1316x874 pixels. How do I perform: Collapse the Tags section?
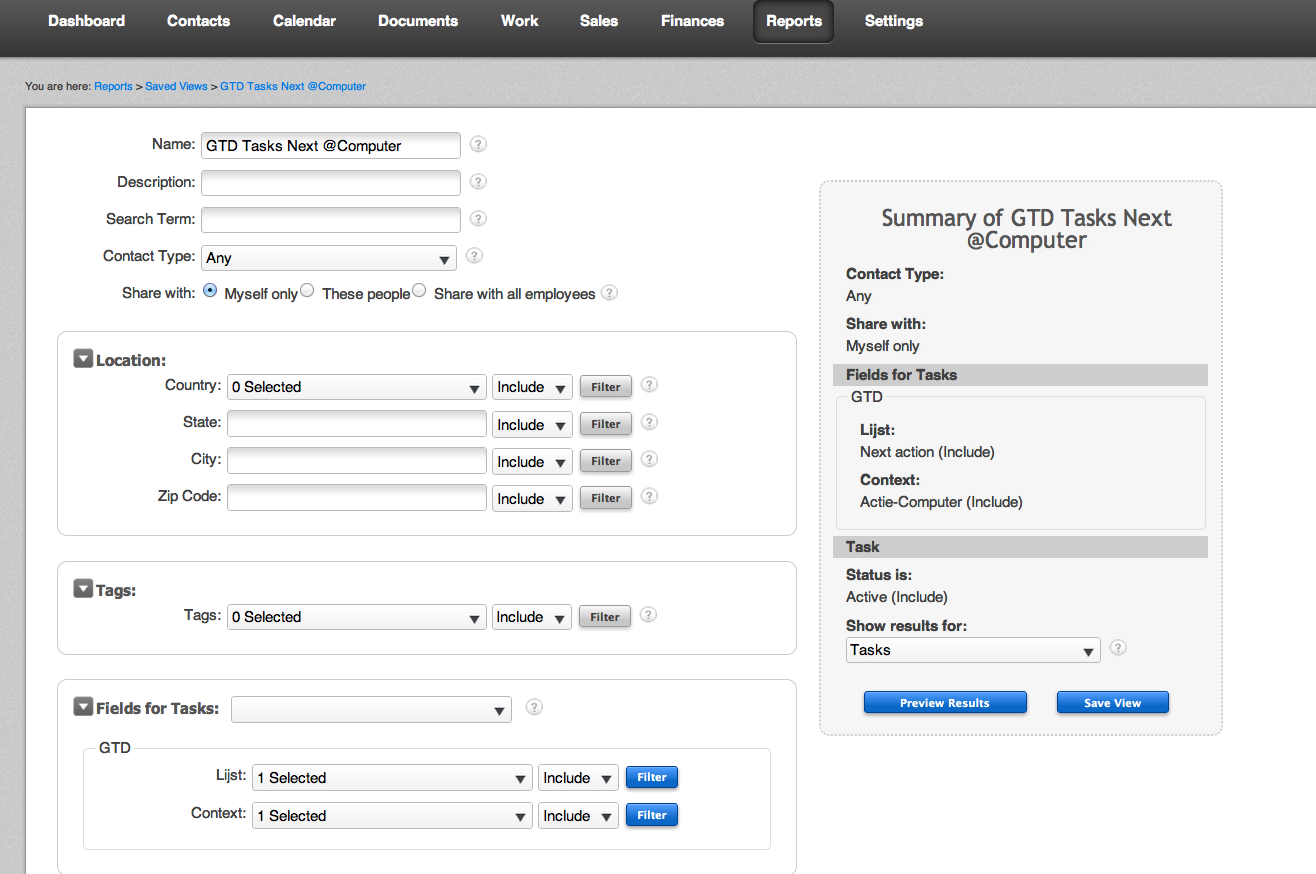tap(83, 589)
